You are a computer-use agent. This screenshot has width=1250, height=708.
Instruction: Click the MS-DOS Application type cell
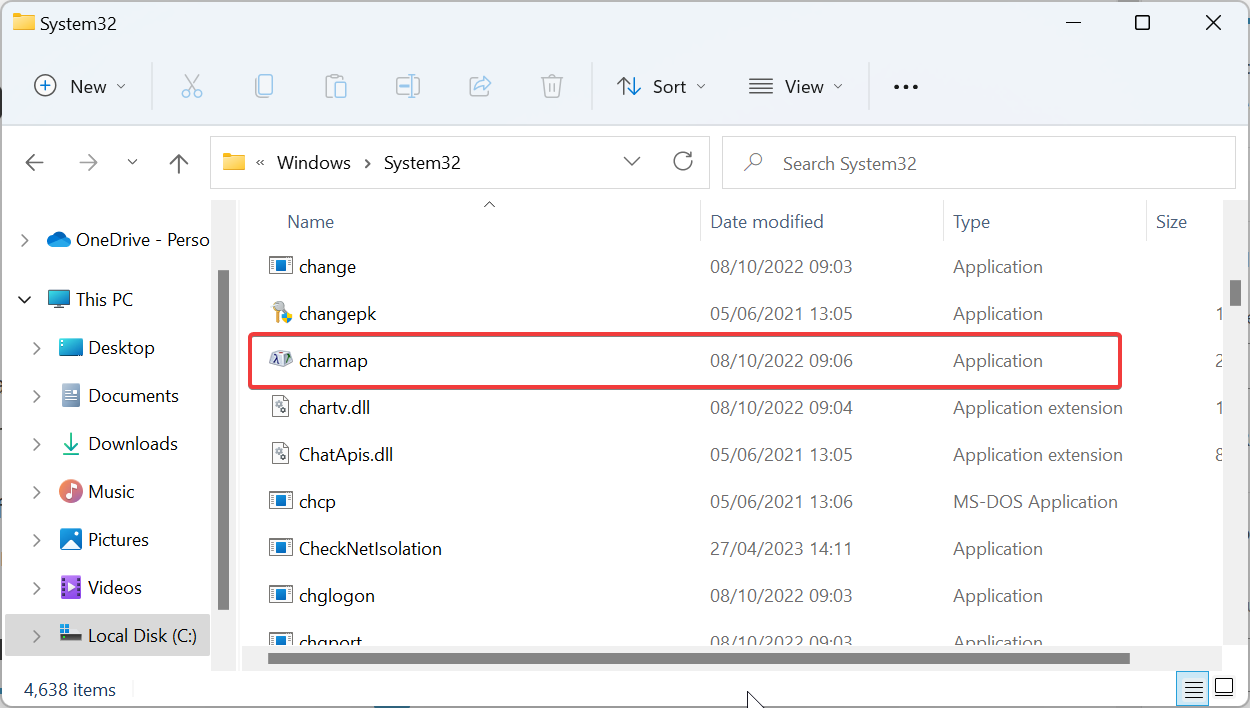(x=1035, y=502)
